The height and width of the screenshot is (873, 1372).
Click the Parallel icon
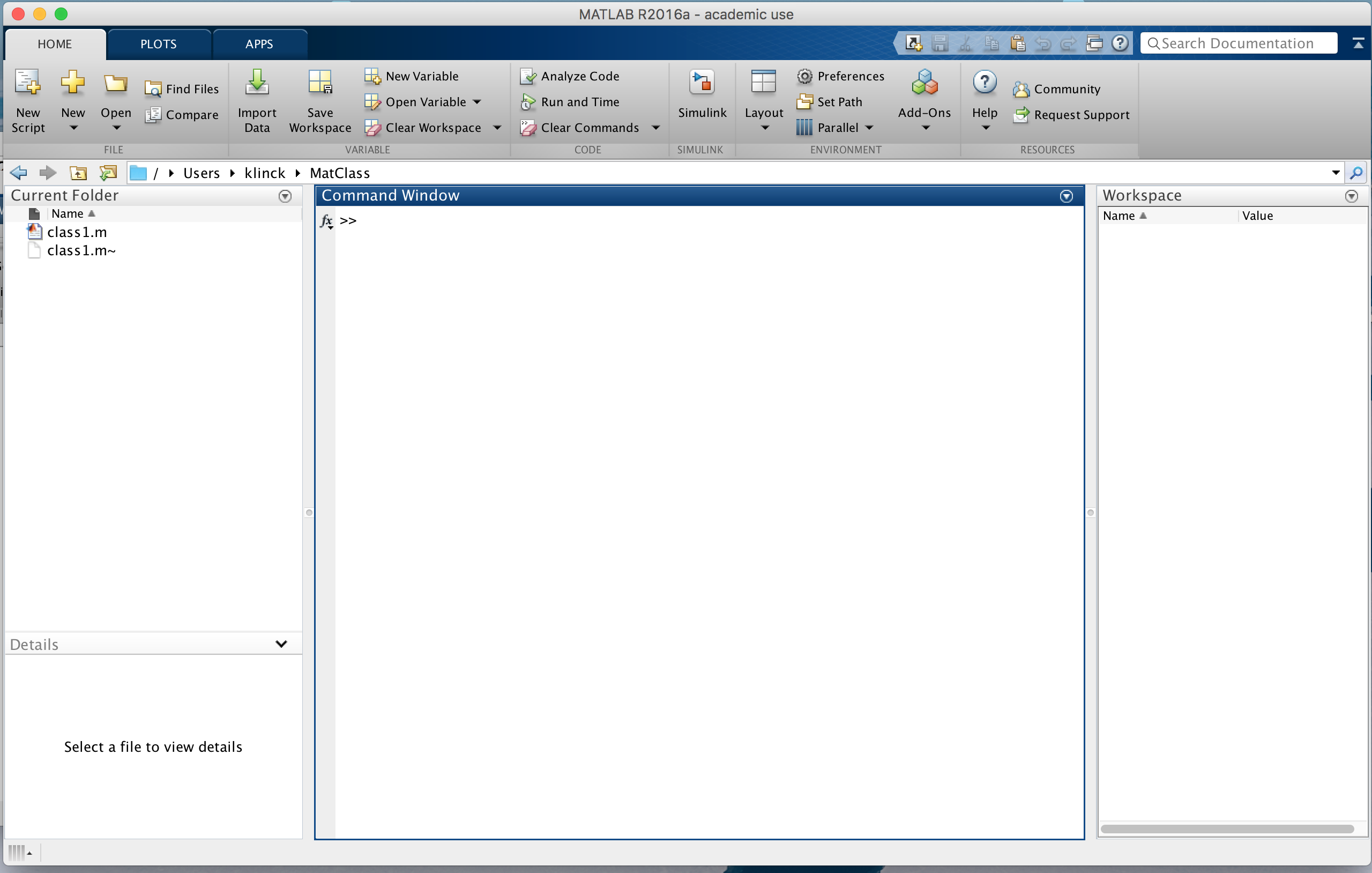pyautogui.click(x=804, y=128)
